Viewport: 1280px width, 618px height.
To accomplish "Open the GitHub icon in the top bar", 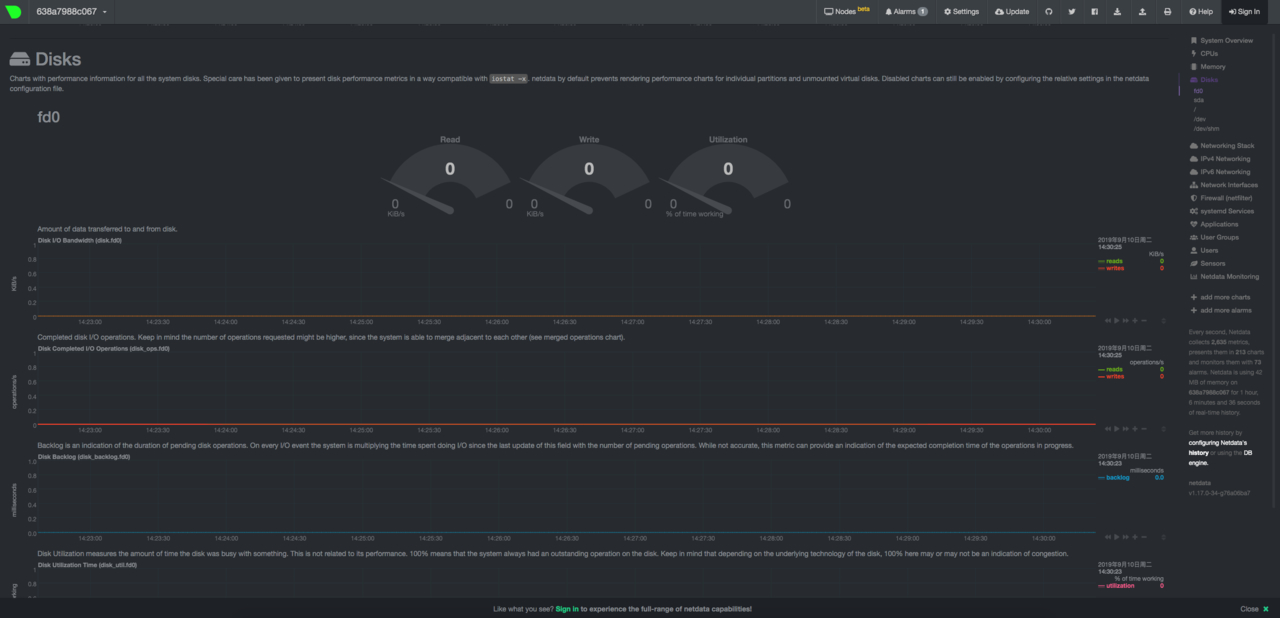I will click(1049, 12).
